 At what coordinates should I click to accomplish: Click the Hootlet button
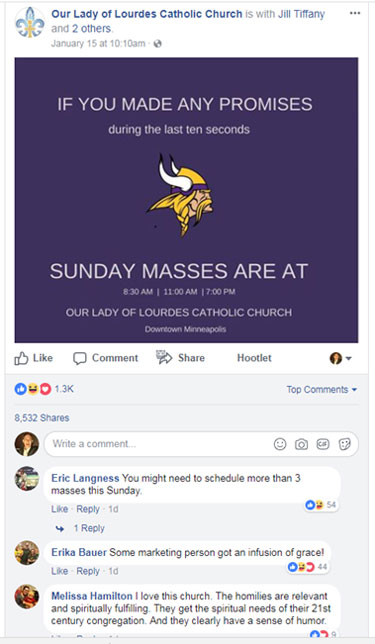click(254, 358)
